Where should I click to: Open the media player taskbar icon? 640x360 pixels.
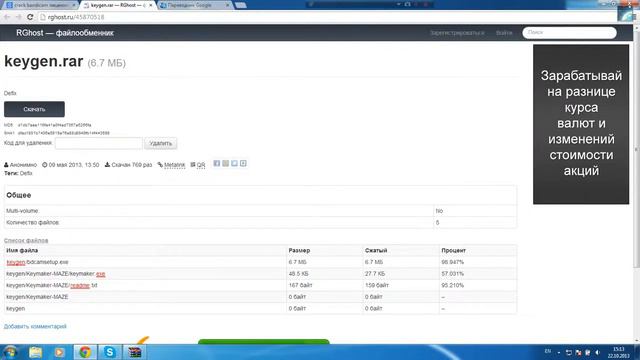pos(60,352)
